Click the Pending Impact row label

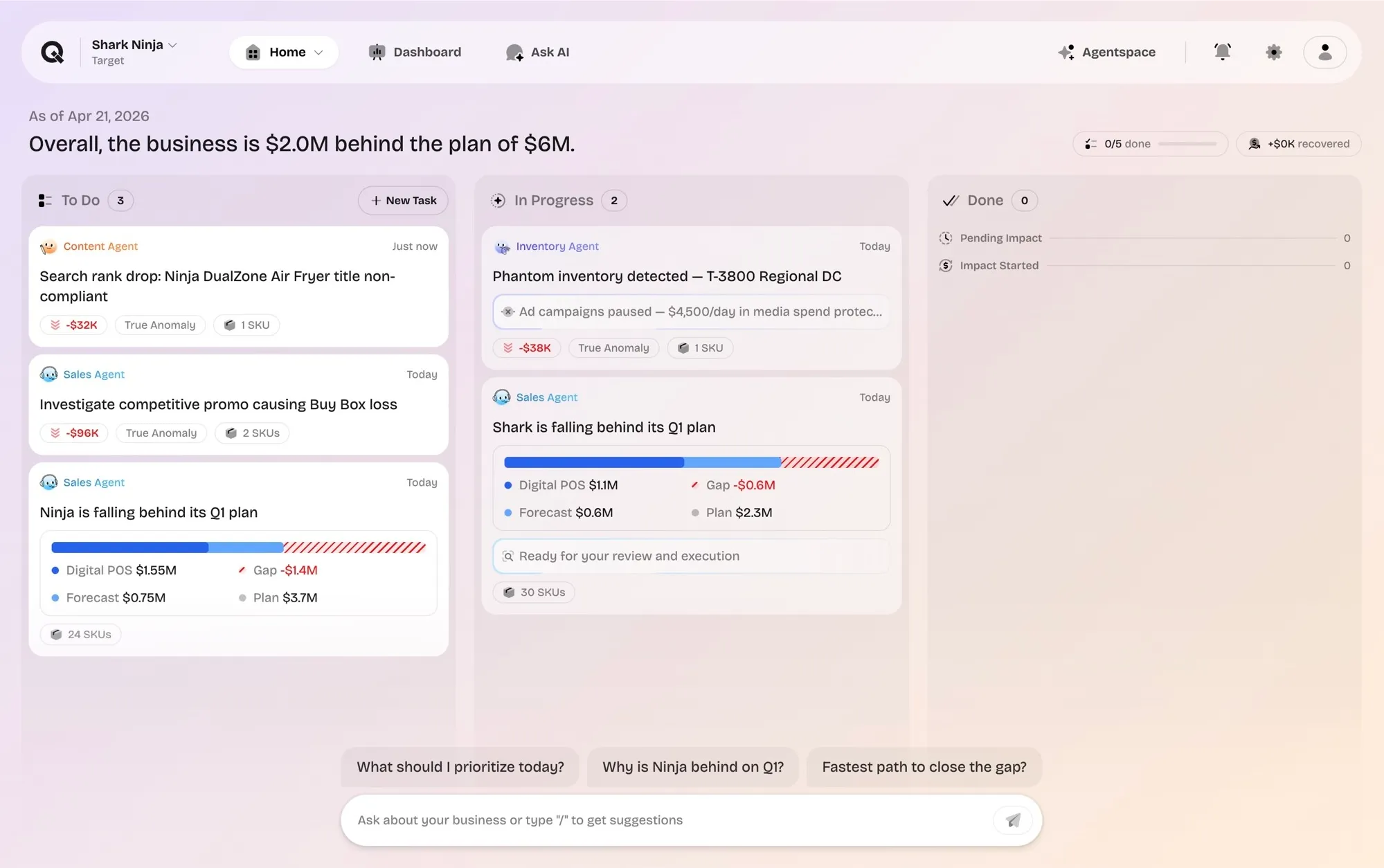pos(1000,238)
